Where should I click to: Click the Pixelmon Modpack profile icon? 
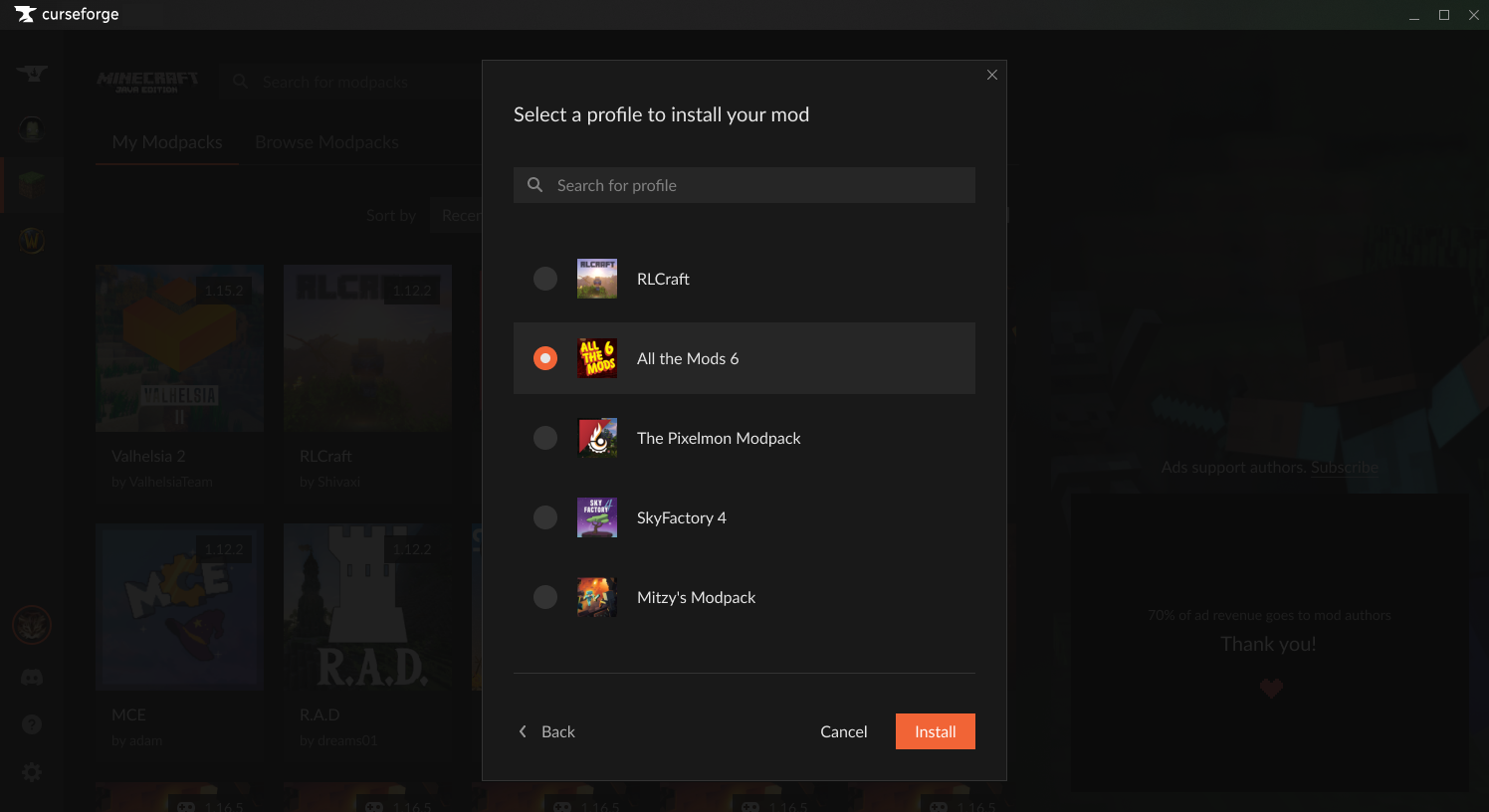(x=597, y=438)
